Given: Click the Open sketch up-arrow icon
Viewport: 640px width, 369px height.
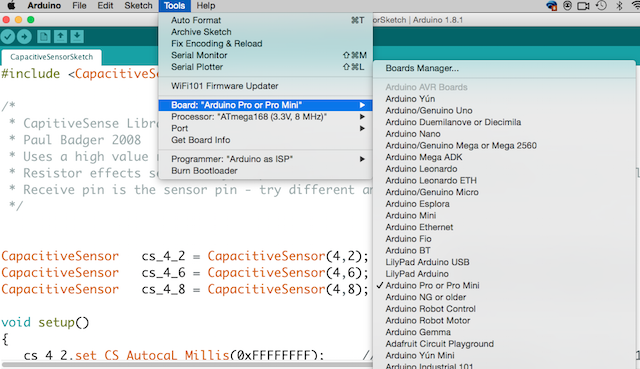Looking at the screenshot, I should coord(60,37).
